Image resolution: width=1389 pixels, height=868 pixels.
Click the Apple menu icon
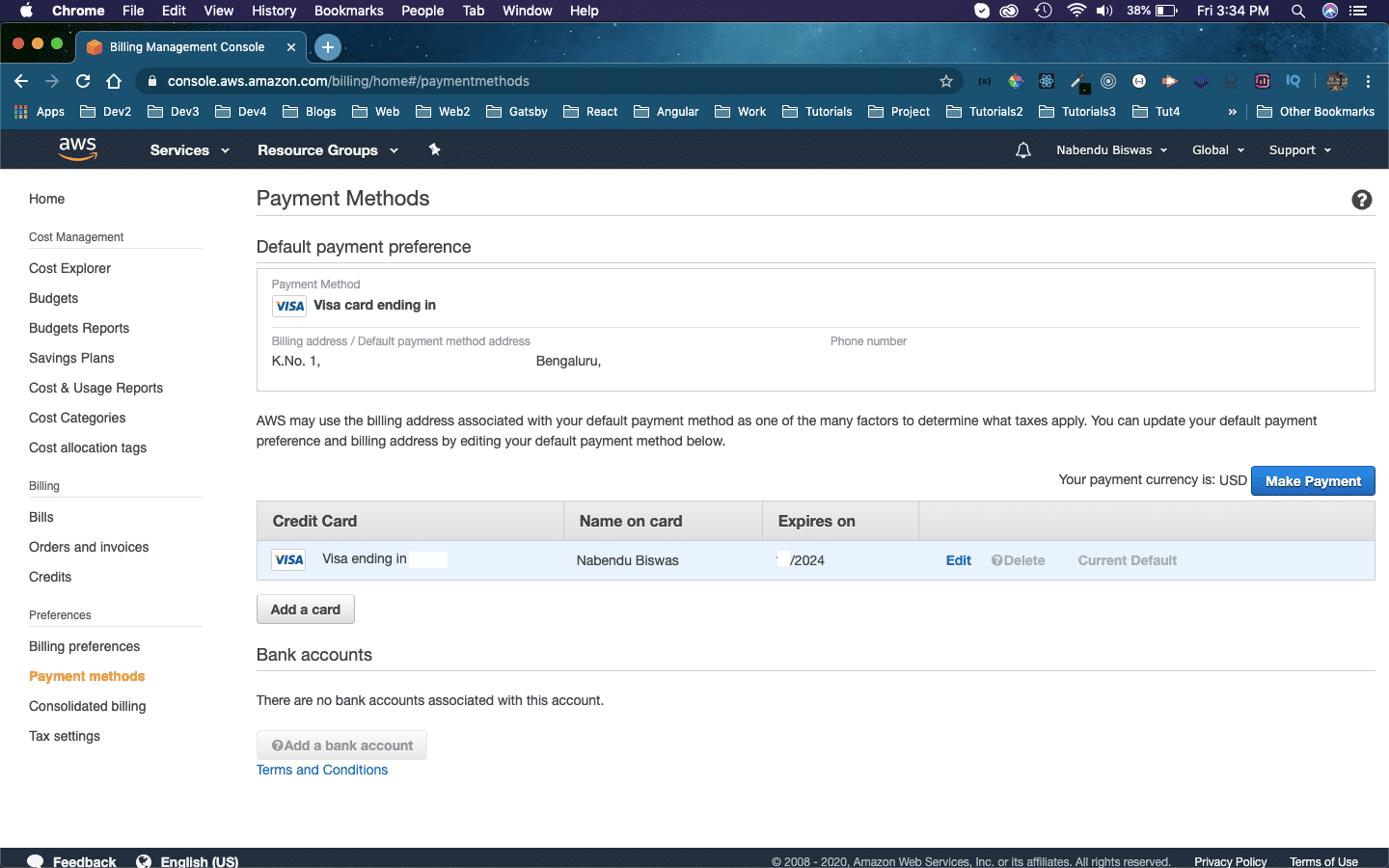pyautogui.click(x=26, y=11)
